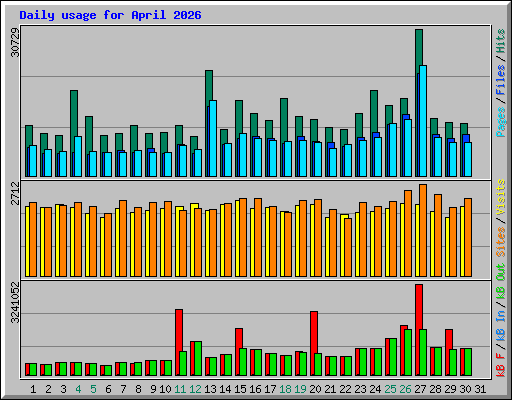Click the 'Pages' legend label
This screenshot has width=512, height=400.
pos(500,122)
